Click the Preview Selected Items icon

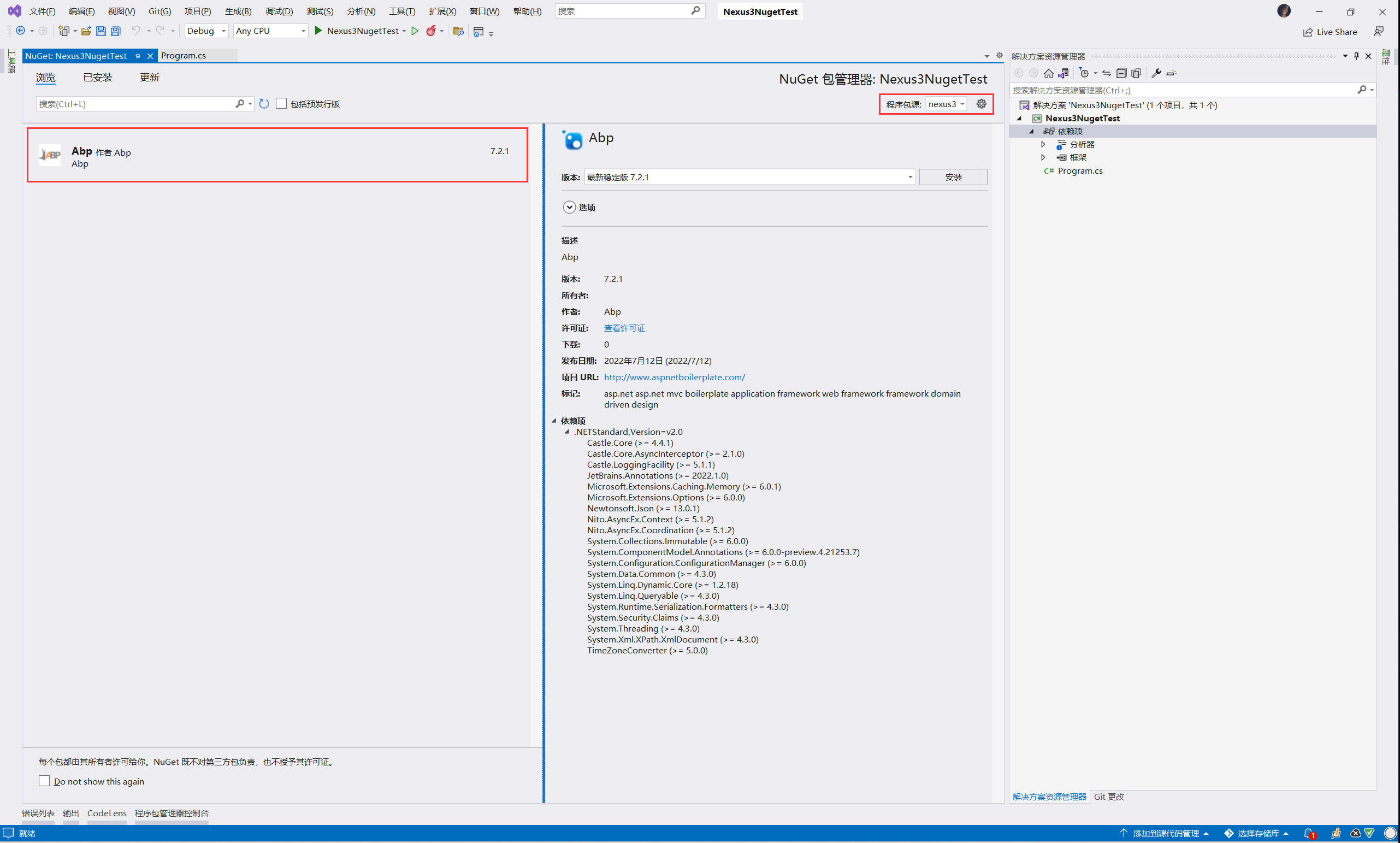pyautogui.click(x=1171, y=73)
